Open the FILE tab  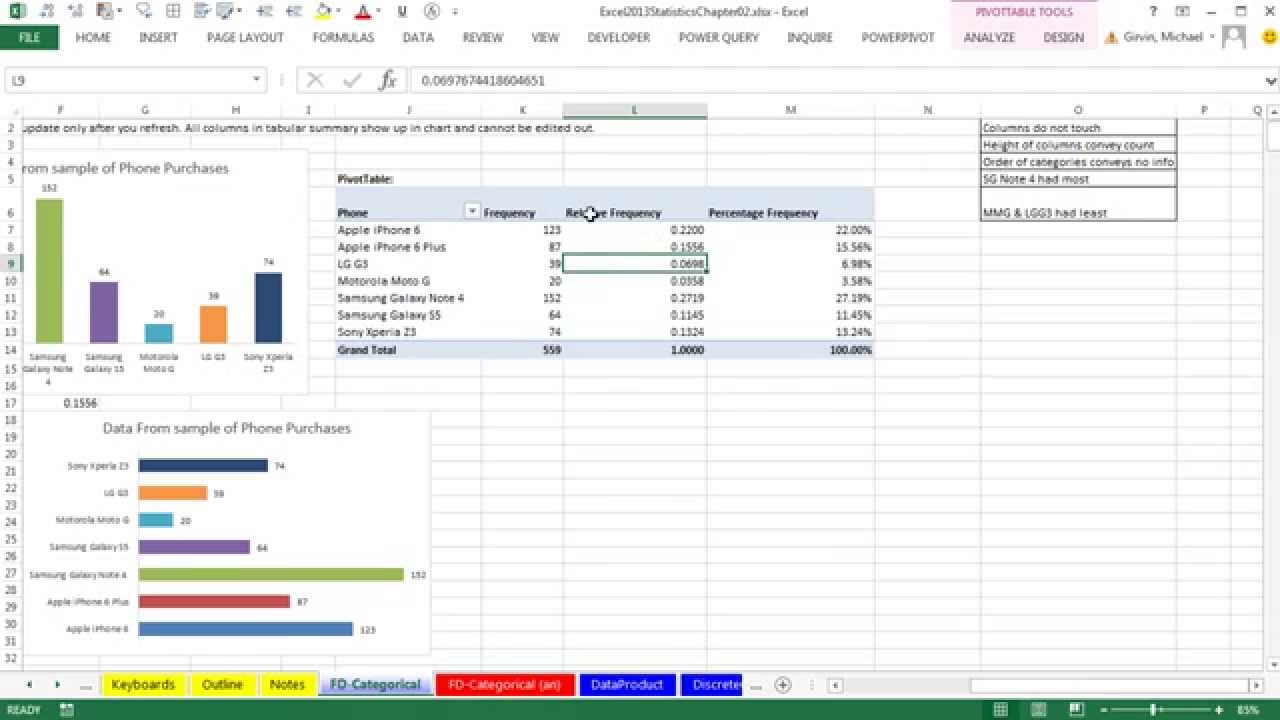pos(29,37)
